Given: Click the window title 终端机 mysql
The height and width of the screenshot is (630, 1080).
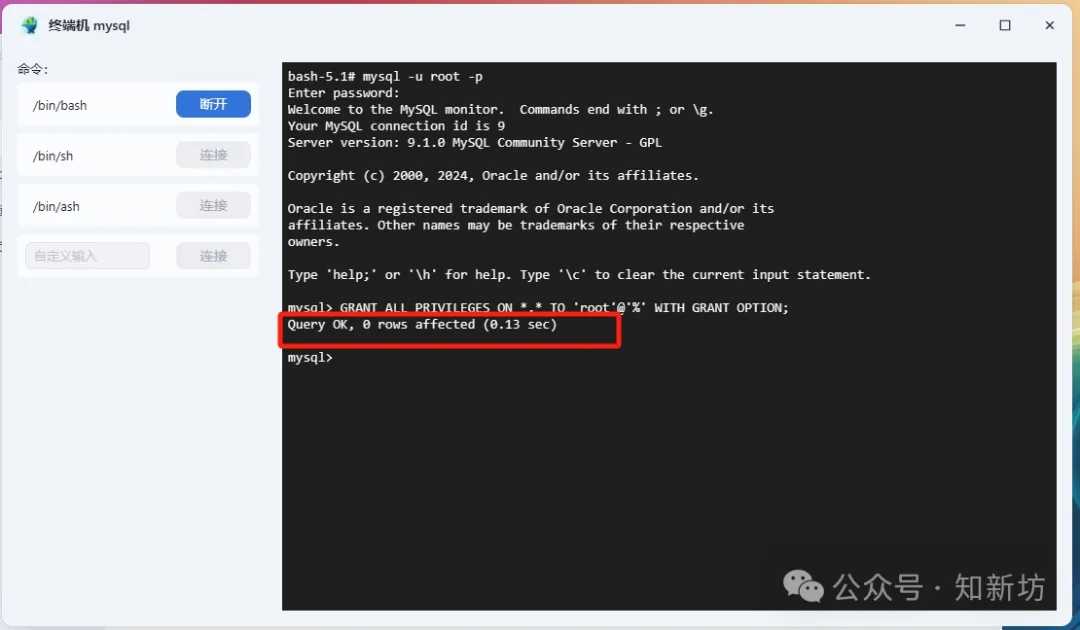Looking at the screenshot, I should click(x=89, y=25).
